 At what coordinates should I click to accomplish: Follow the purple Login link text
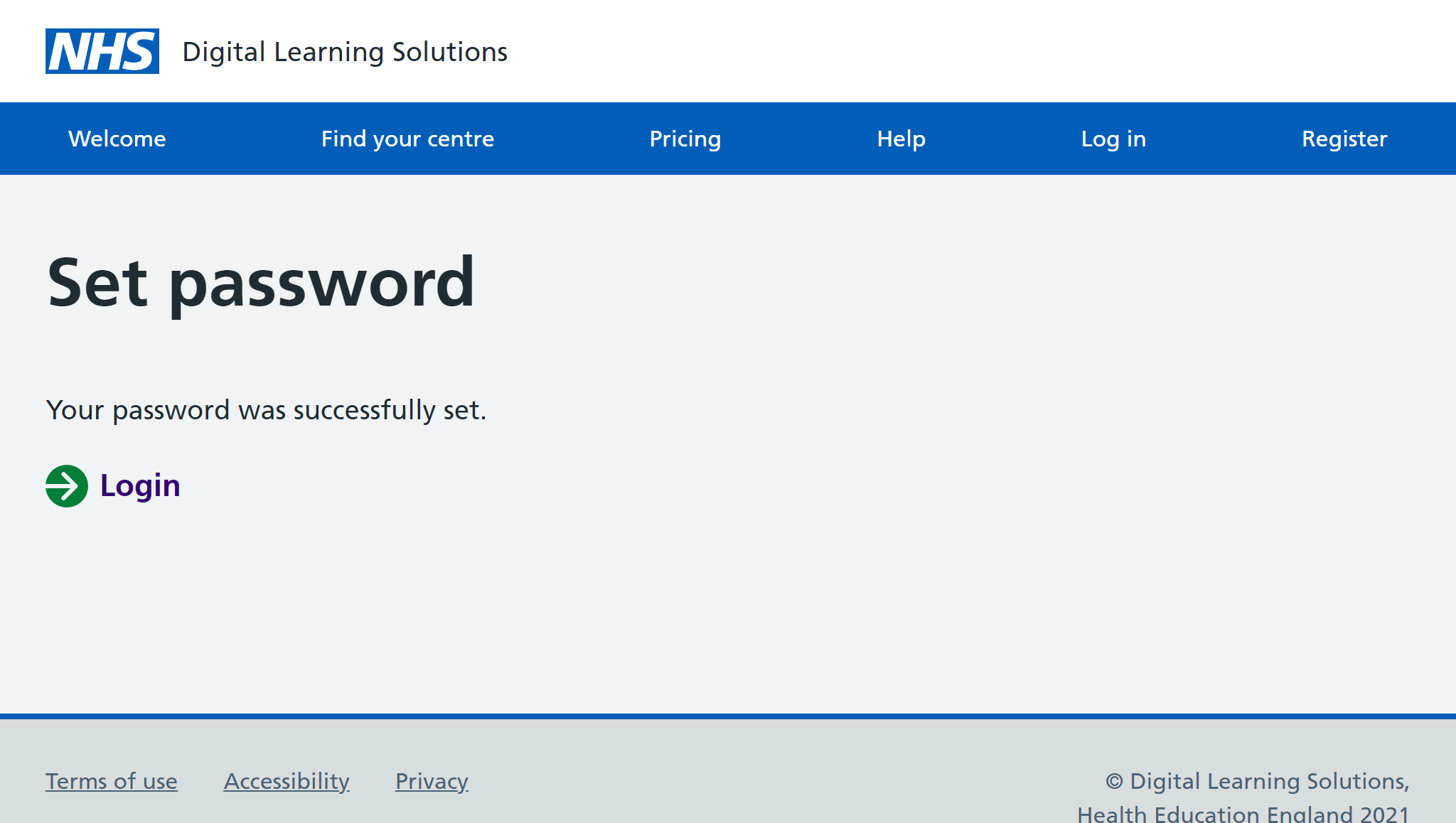click(x=140, y=486)
